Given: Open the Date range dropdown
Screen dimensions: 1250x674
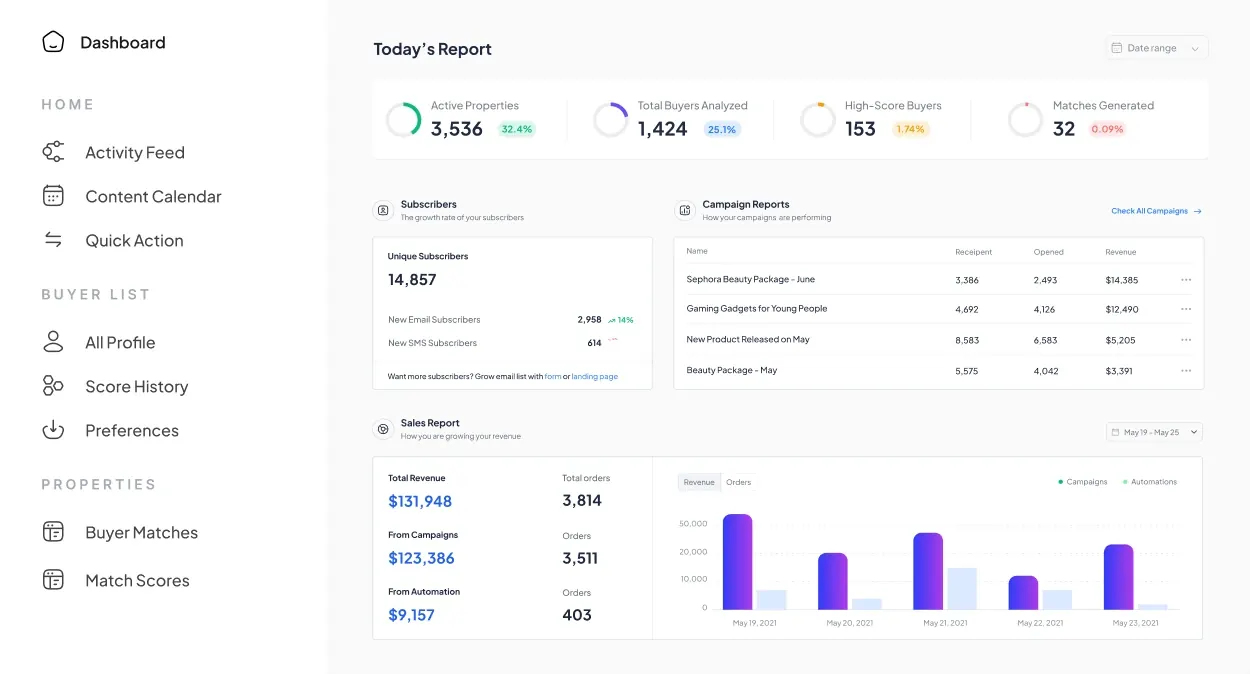Looking at the screenshot, I should 1157,48.
